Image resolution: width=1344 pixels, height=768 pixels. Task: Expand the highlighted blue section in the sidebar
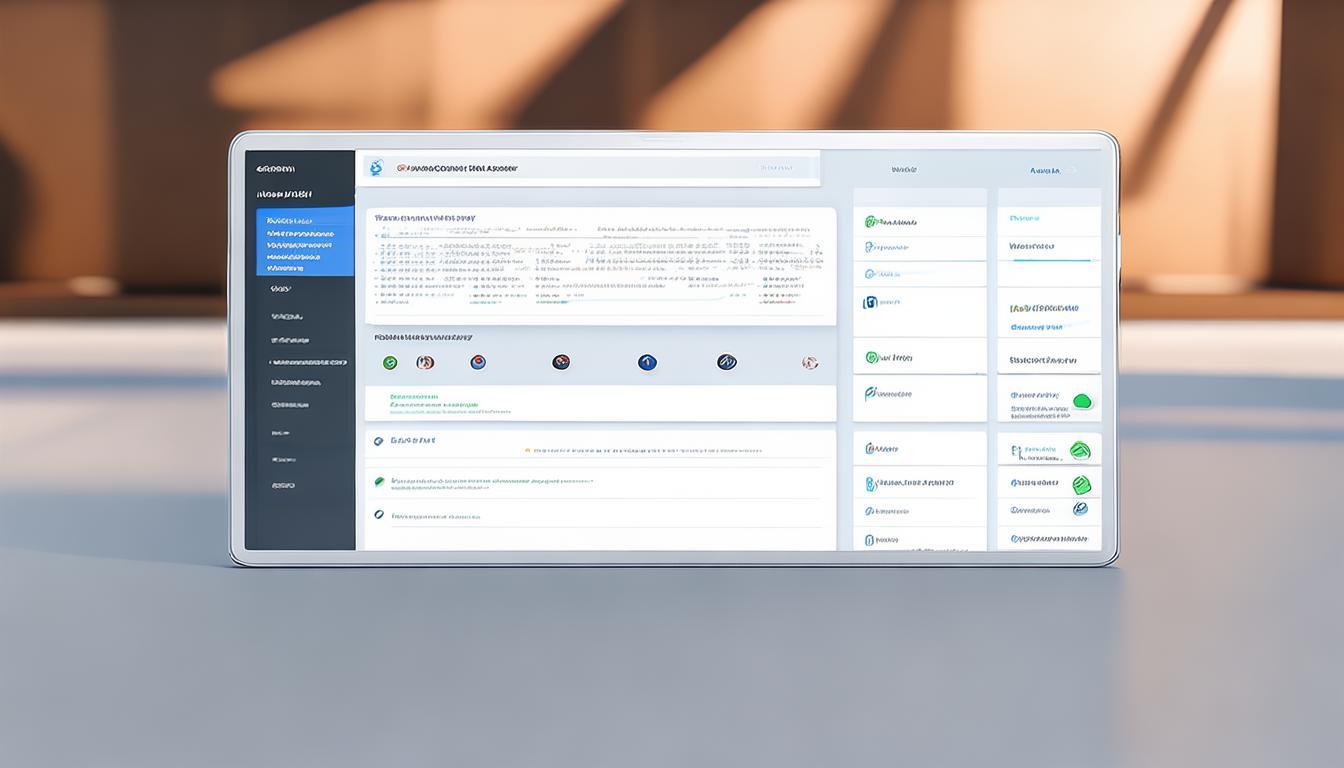(304, 241)
